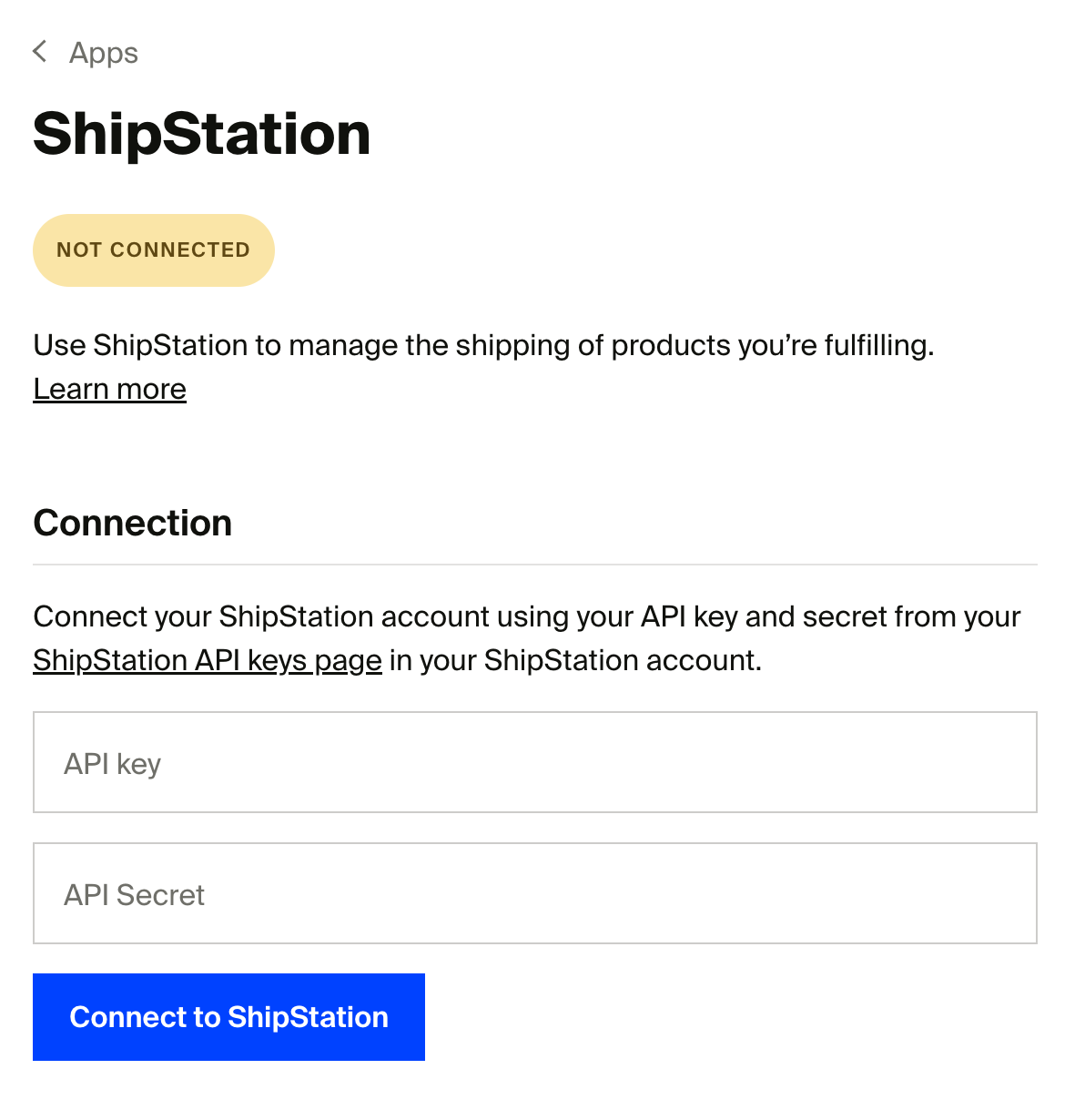Follow the underlined Learn more hyperlink
The width and height of the screenshot is (1085, 1120).
point(110,389)
